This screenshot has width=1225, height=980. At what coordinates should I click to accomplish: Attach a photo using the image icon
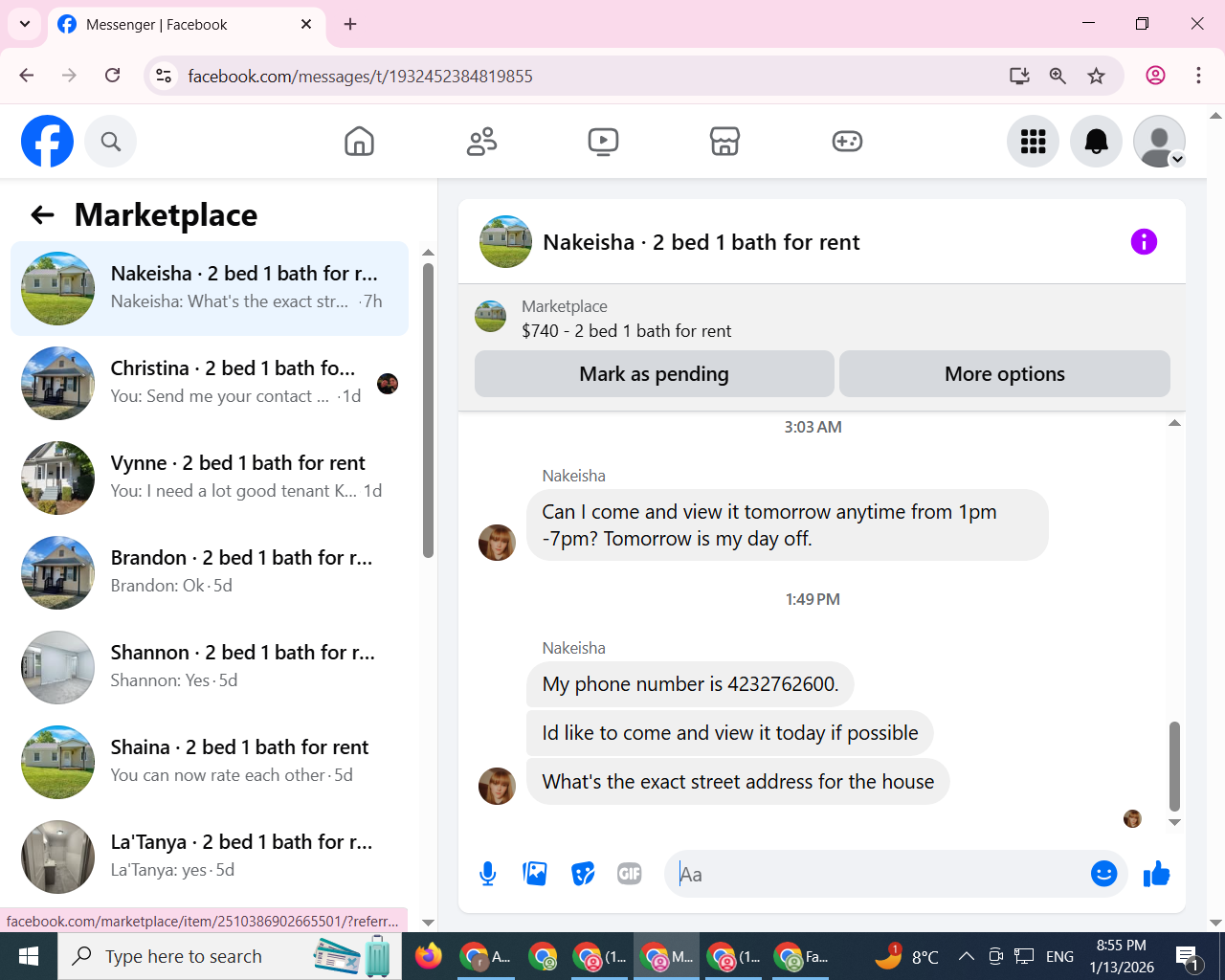pyautogui.click(x=535, y=874)
